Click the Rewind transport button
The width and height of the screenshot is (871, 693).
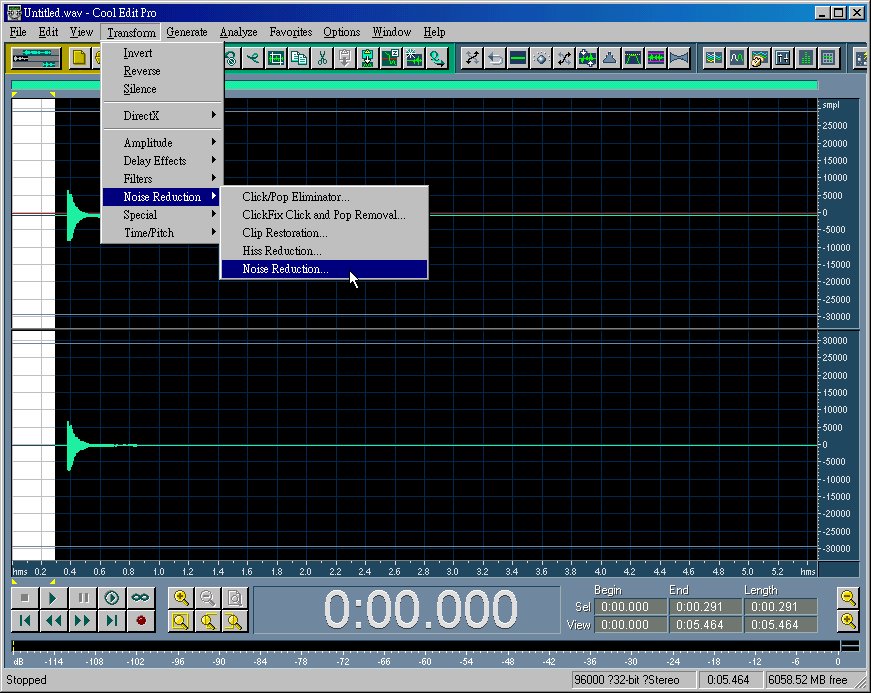click(x=53, y=621)
